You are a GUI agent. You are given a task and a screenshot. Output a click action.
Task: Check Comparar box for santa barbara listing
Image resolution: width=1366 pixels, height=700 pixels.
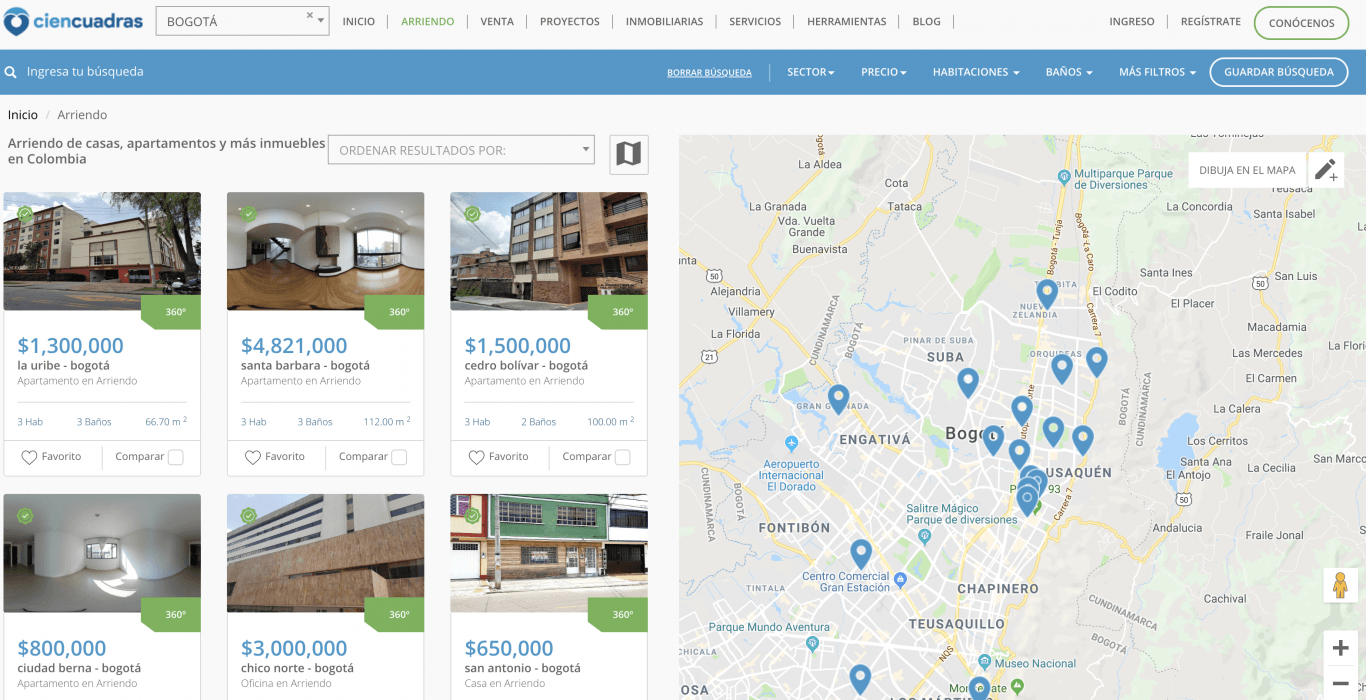tap(399, 457)
